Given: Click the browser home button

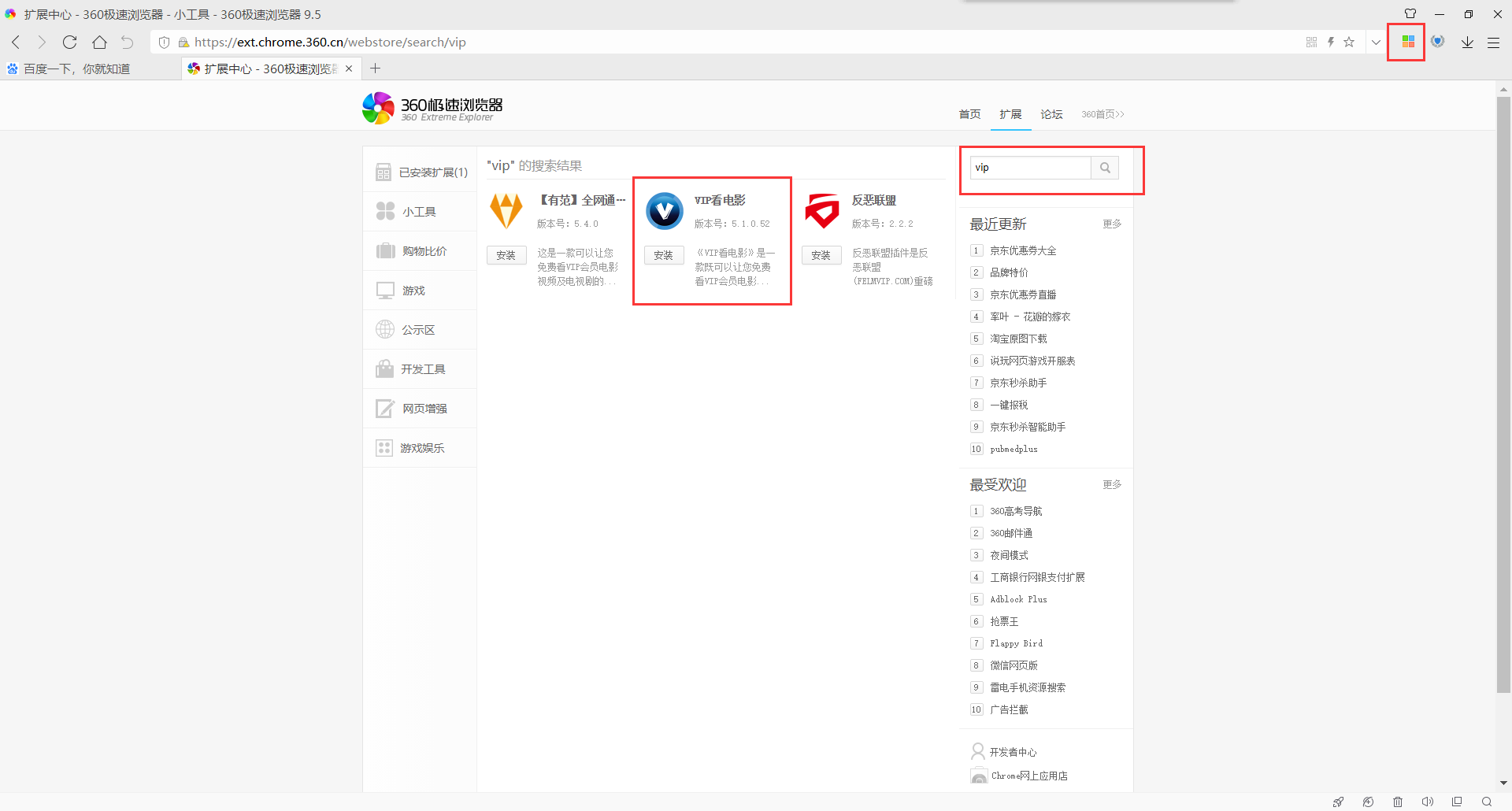Looking at the screenshot, I should coord(99,43).
